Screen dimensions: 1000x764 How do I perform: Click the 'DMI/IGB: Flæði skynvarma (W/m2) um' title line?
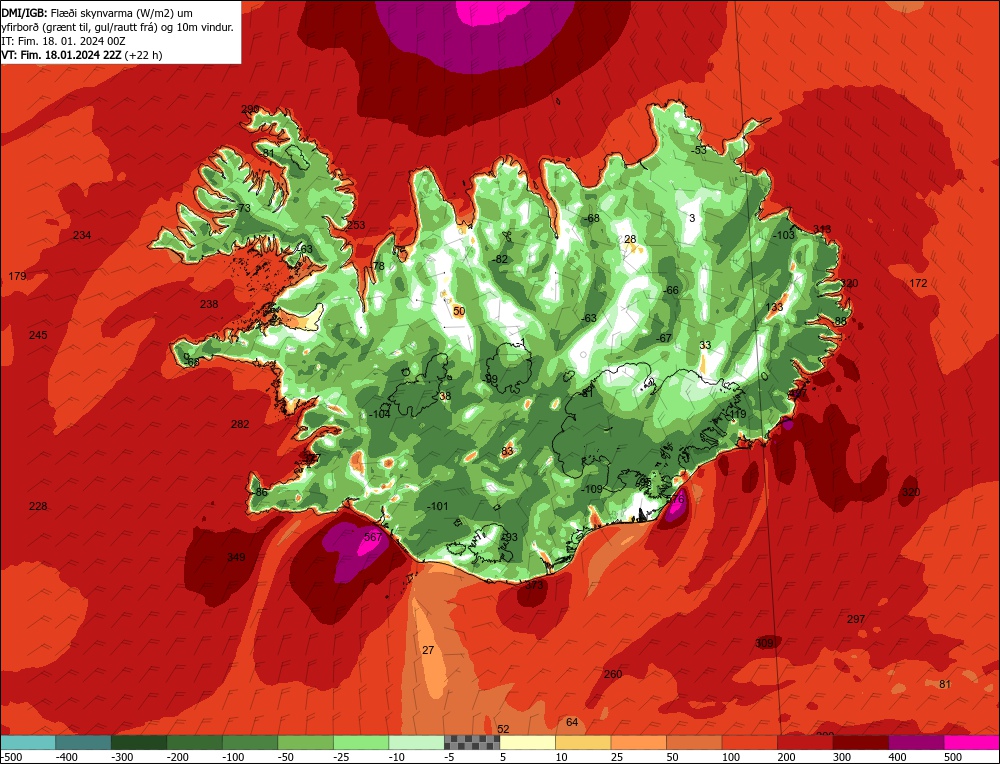click(x=97, y=13)
